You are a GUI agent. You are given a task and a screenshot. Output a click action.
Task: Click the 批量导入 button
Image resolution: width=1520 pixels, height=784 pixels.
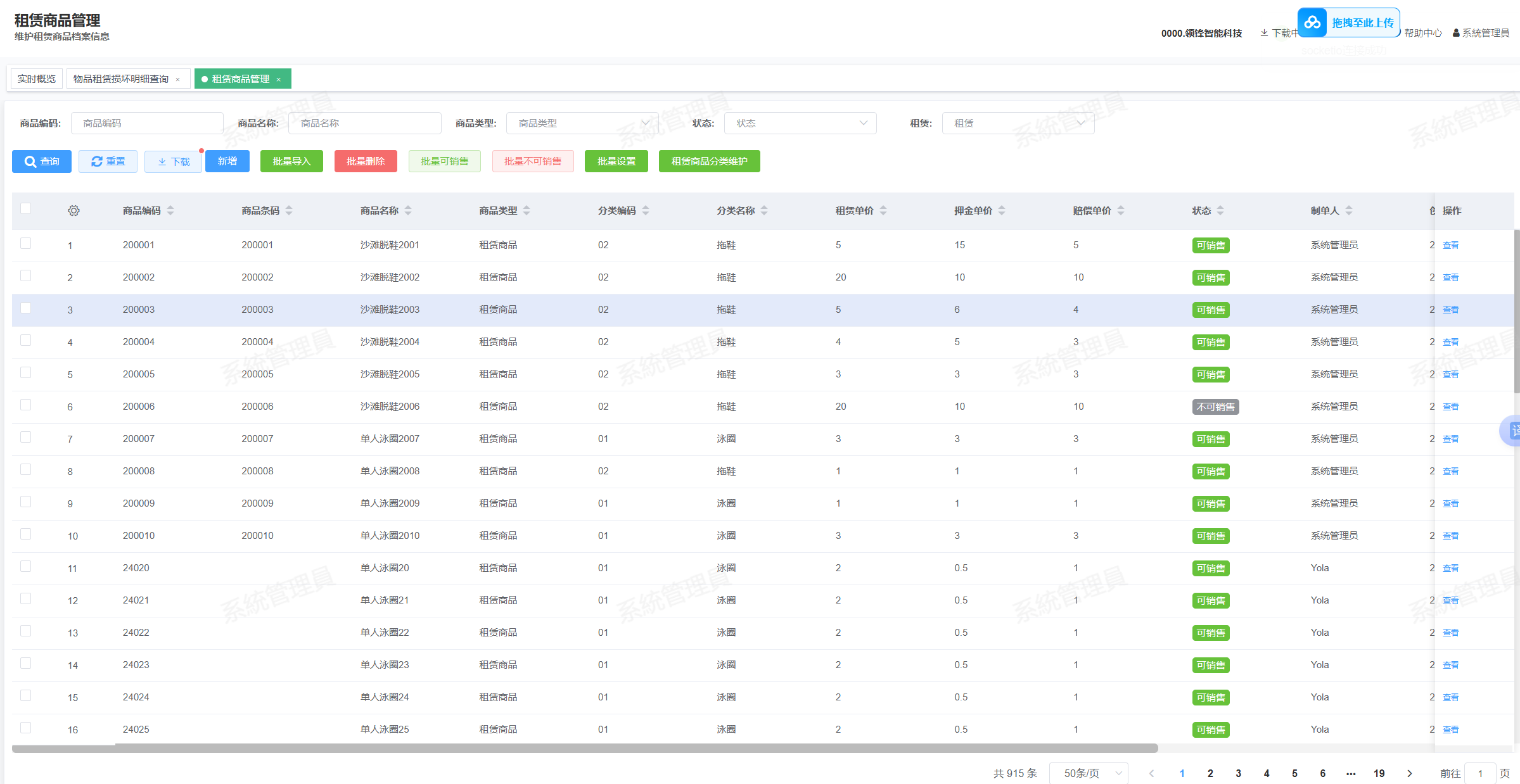[x=291, y=161]
